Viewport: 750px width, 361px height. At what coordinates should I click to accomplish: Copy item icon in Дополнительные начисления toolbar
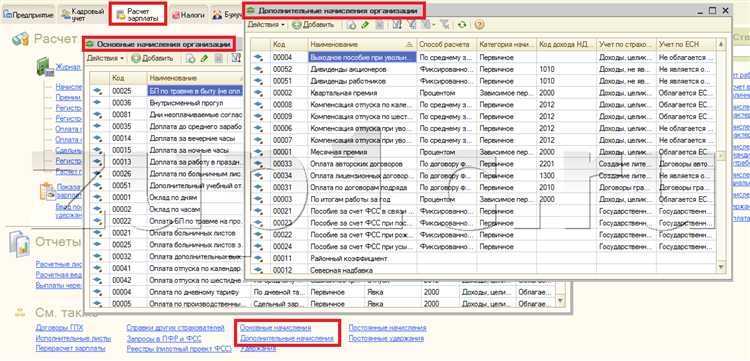[352, 25]
